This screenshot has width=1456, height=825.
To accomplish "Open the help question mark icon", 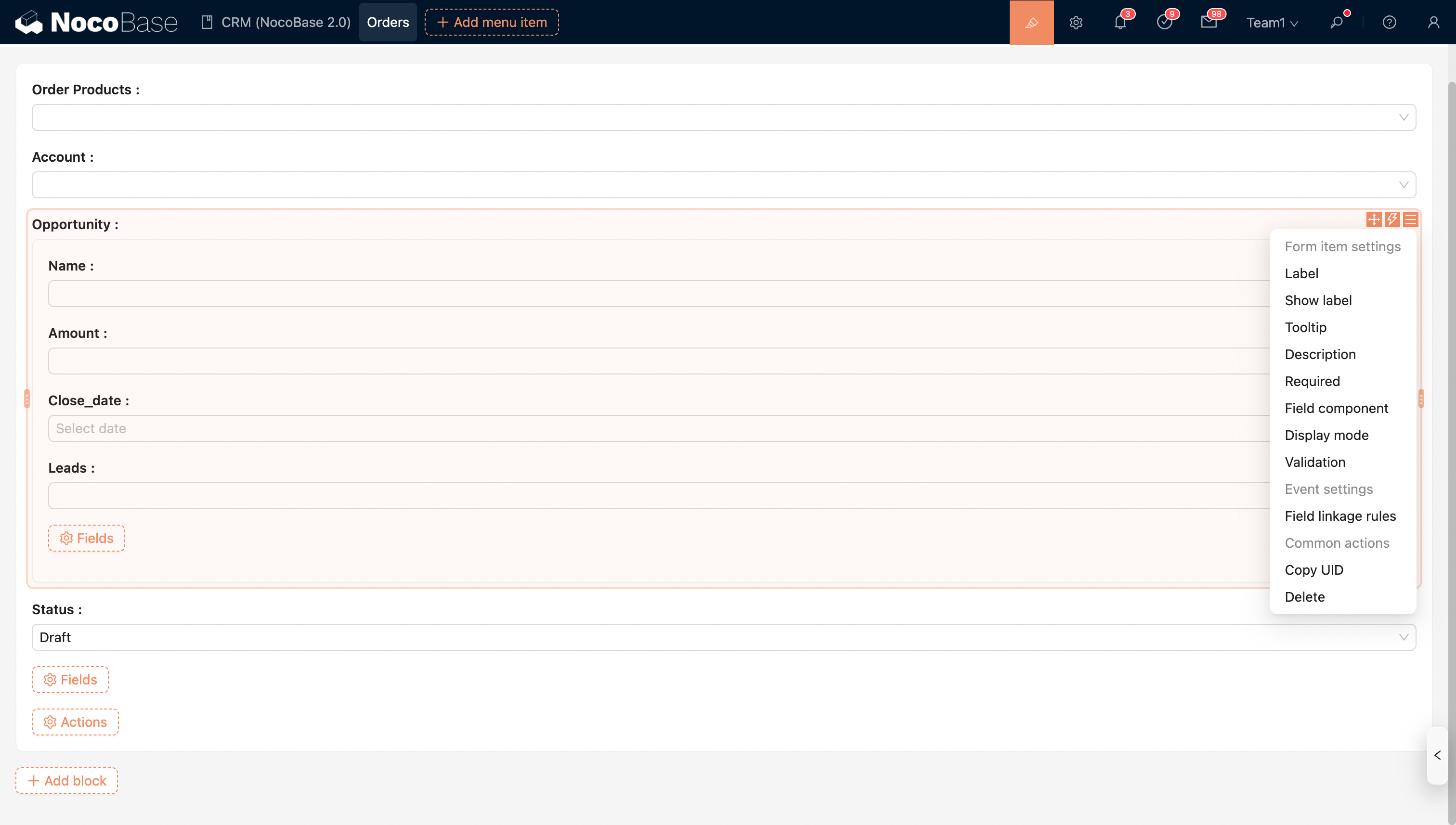I will click(1389, 22).
